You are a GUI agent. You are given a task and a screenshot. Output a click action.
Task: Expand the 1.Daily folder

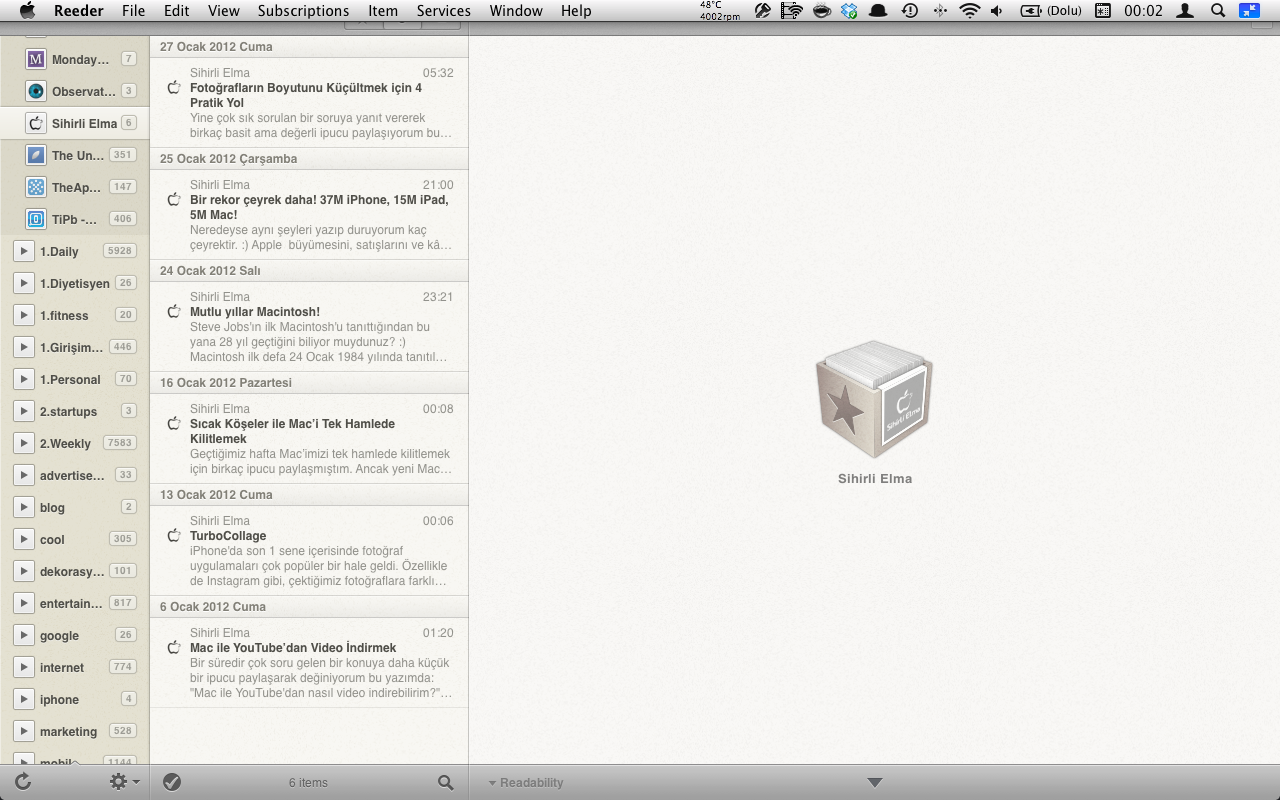coord(24,251)
